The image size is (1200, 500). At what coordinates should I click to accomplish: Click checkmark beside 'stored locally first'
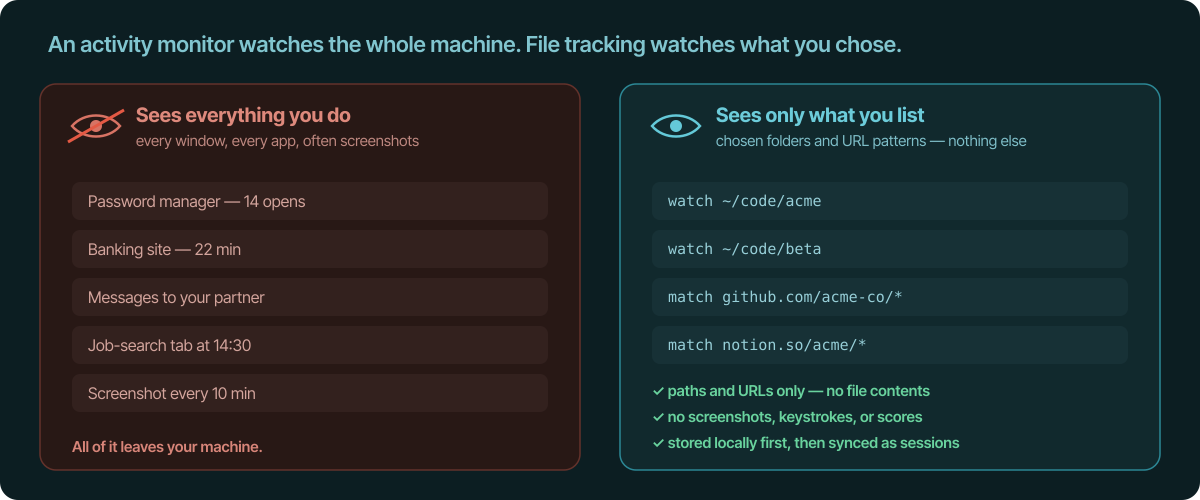point(658,443)
